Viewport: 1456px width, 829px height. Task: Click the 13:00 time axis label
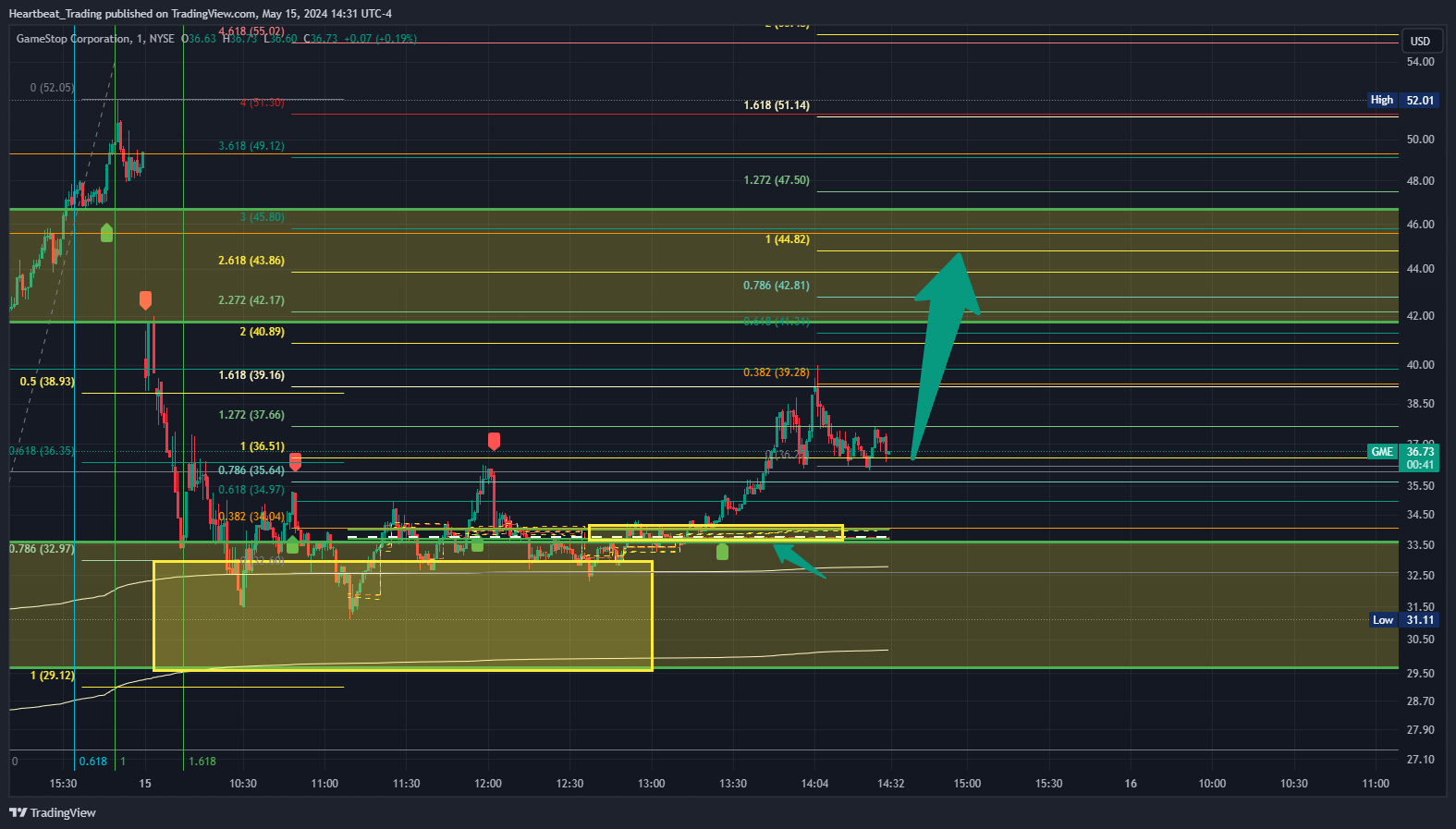pos(651,784)
